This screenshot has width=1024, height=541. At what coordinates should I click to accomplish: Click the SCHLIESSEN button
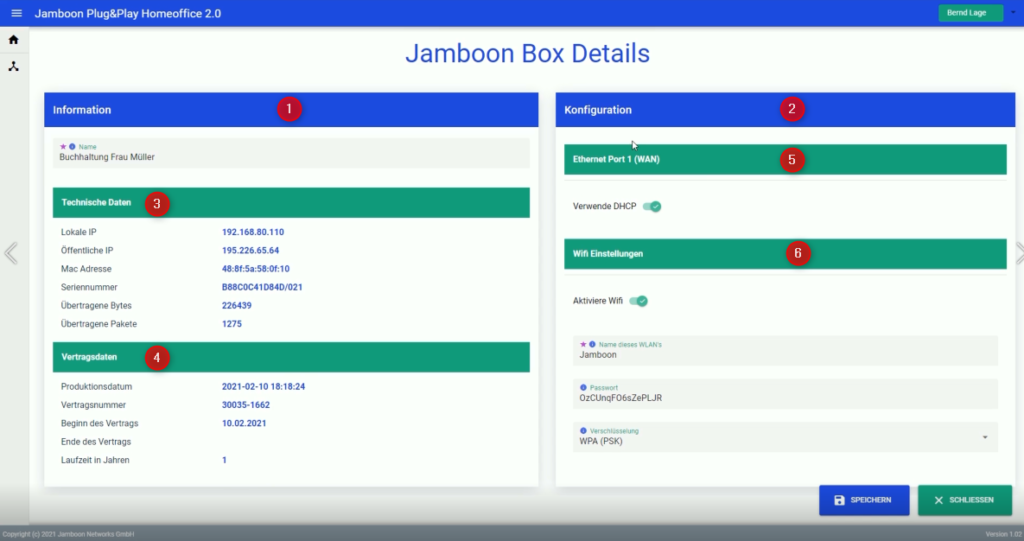(965, 500)
